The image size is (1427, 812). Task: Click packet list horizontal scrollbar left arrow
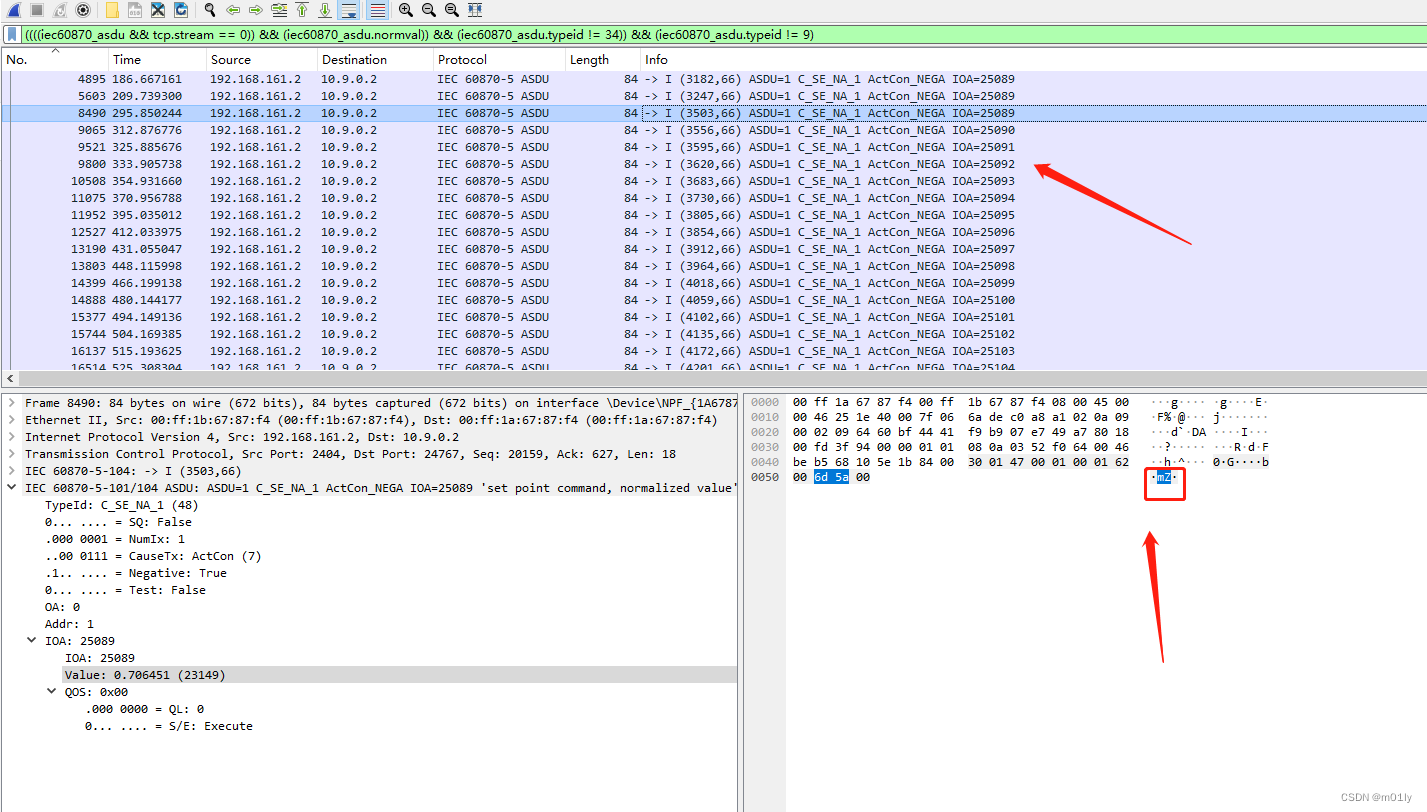[10, 379]
